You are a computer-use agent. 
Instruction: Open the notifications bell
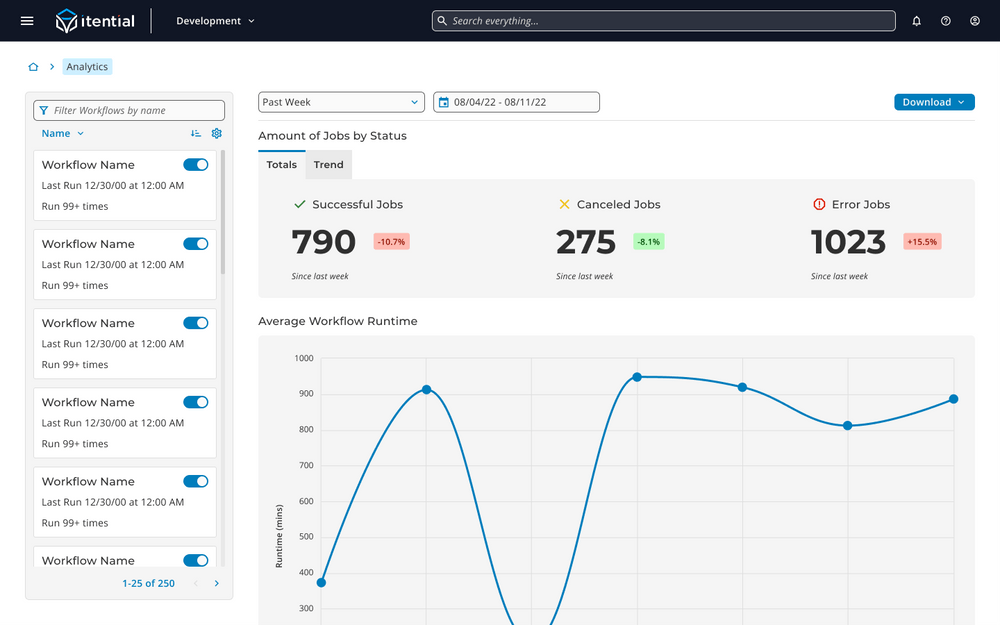[916, 21]
